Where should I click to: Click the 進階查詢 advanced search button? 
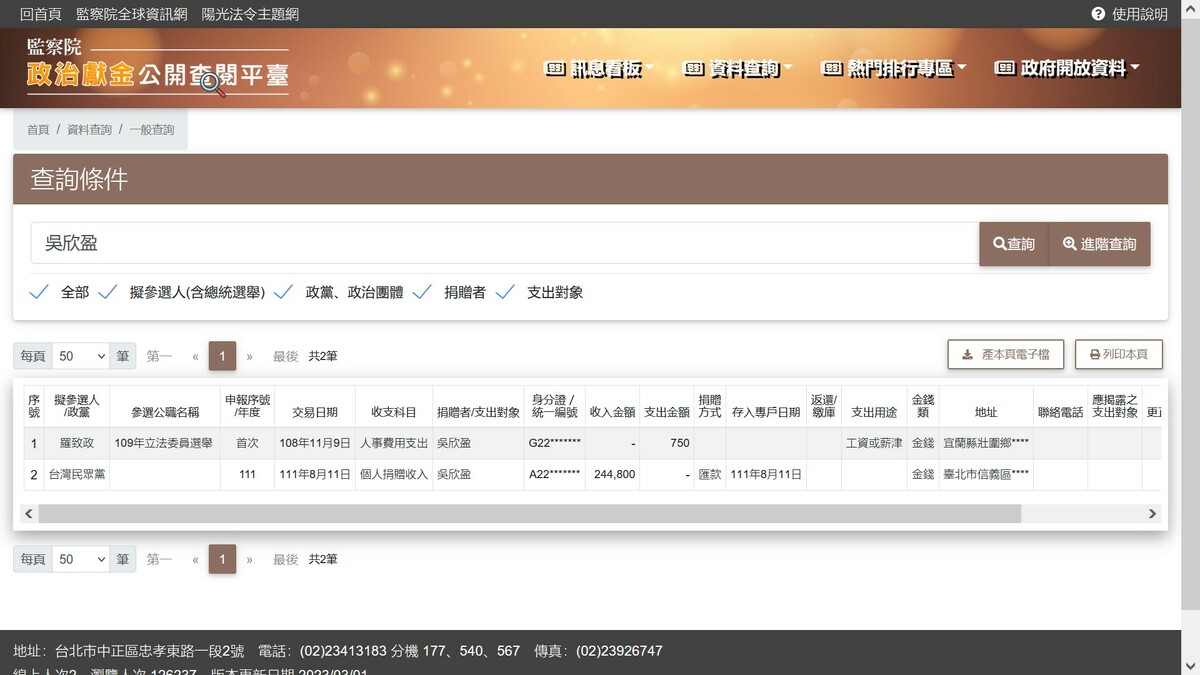tap(1100, 244)
